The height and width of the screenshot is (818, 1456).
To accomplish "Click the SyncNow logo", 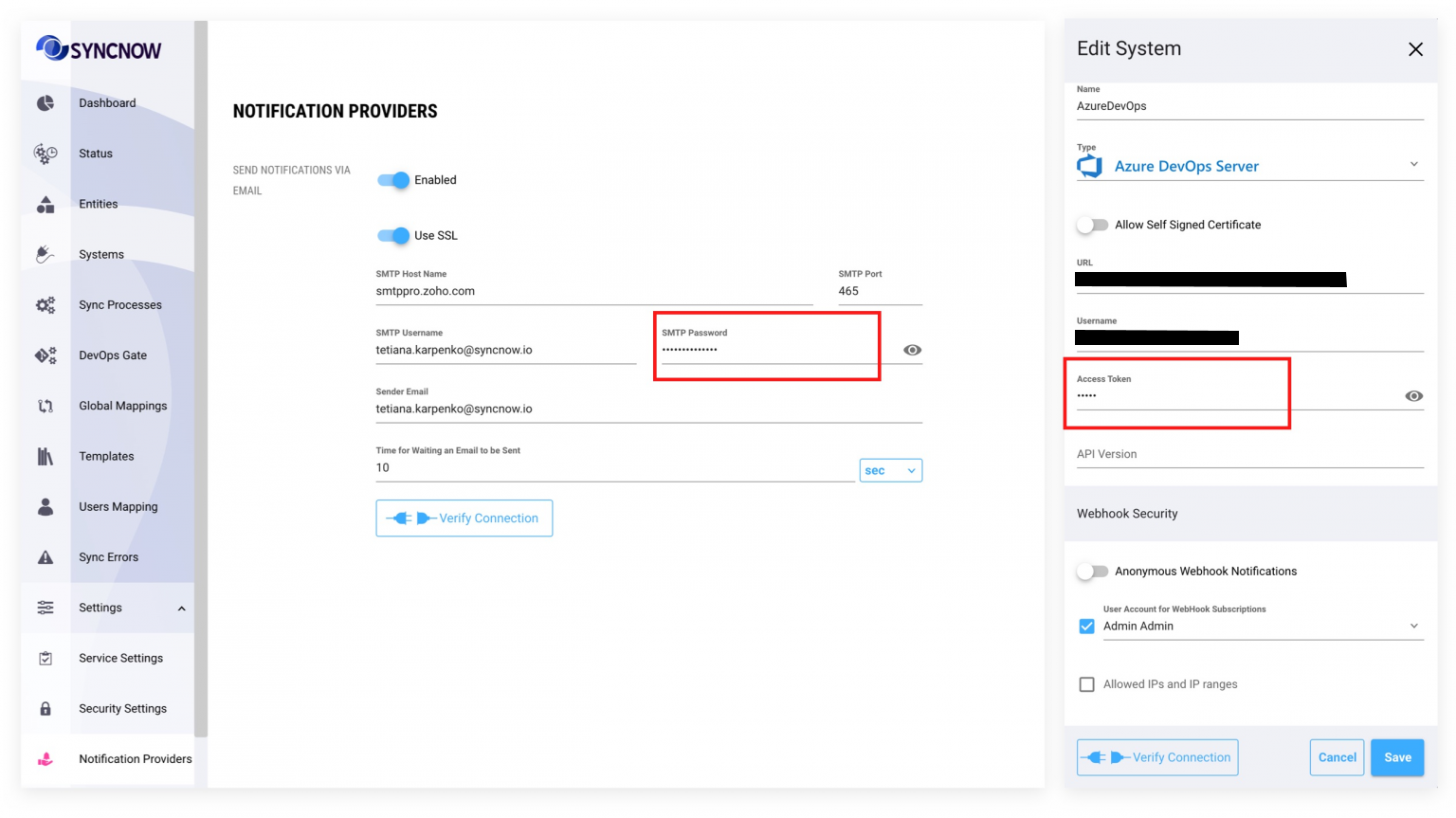I will pos(99,48).
